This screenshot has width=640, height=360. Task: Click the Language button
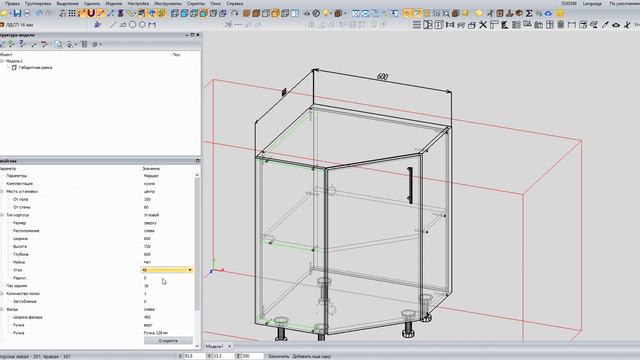[x=592, y=3]
